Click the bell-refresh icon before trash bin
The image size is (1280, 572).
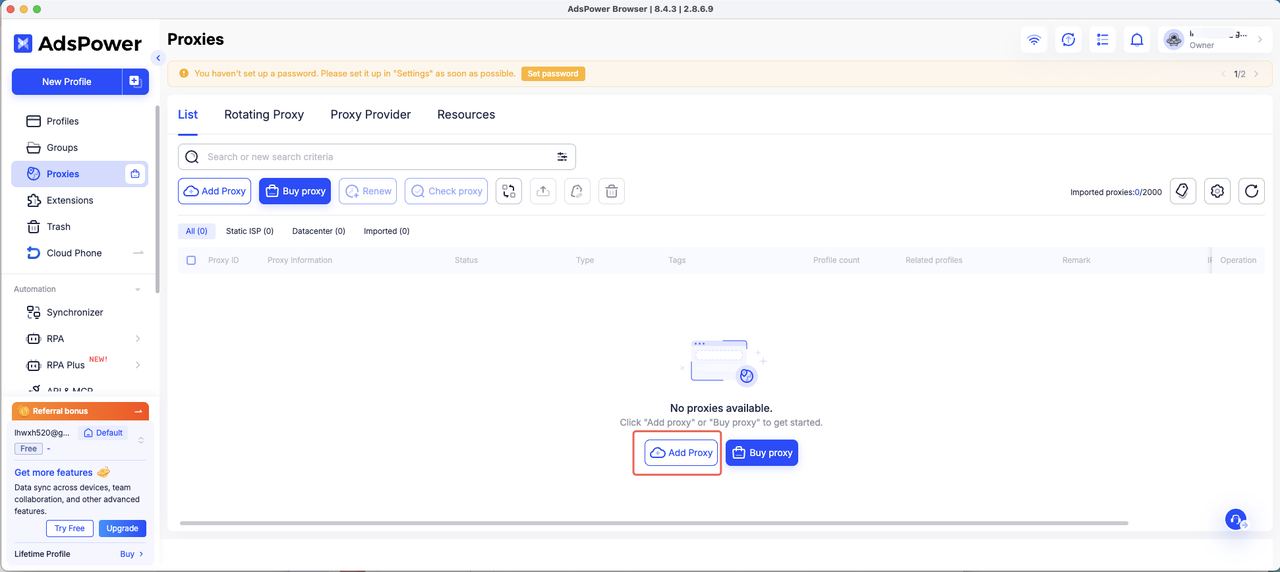577,191
